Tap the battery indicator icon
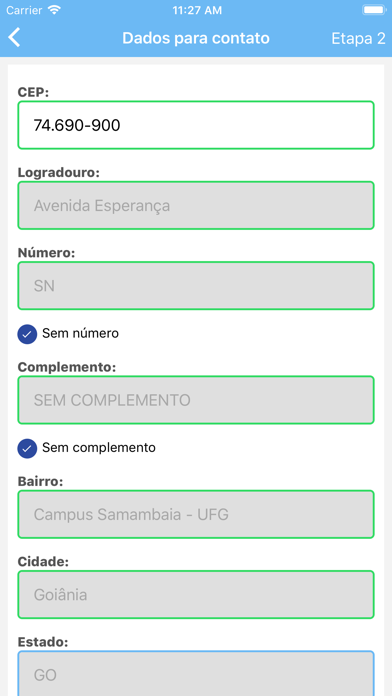This screenshot has width=392, height=696. click(x=374, y=10)
